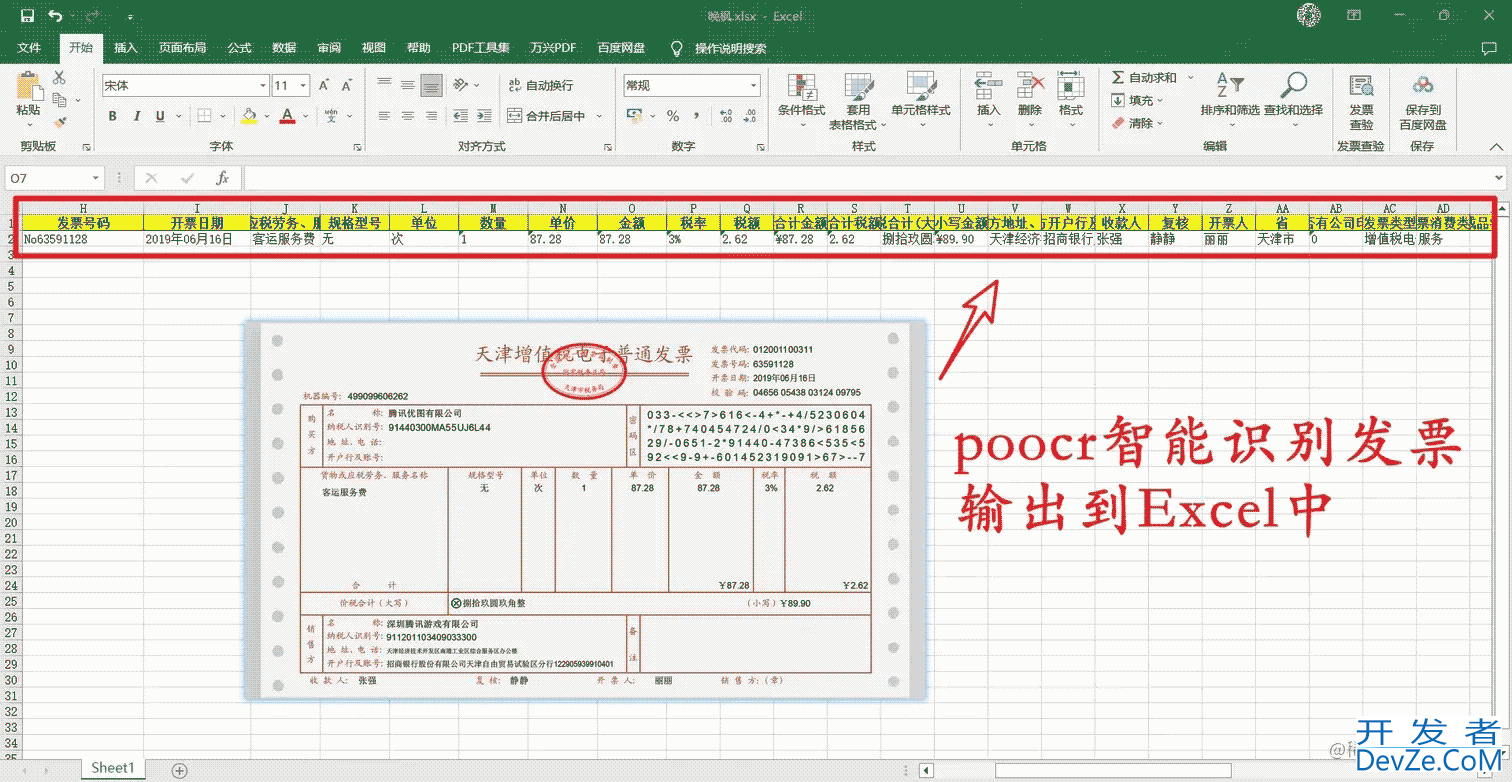Click the Cut scissors icon
The image size is (1512, 782).
point(59,78)
